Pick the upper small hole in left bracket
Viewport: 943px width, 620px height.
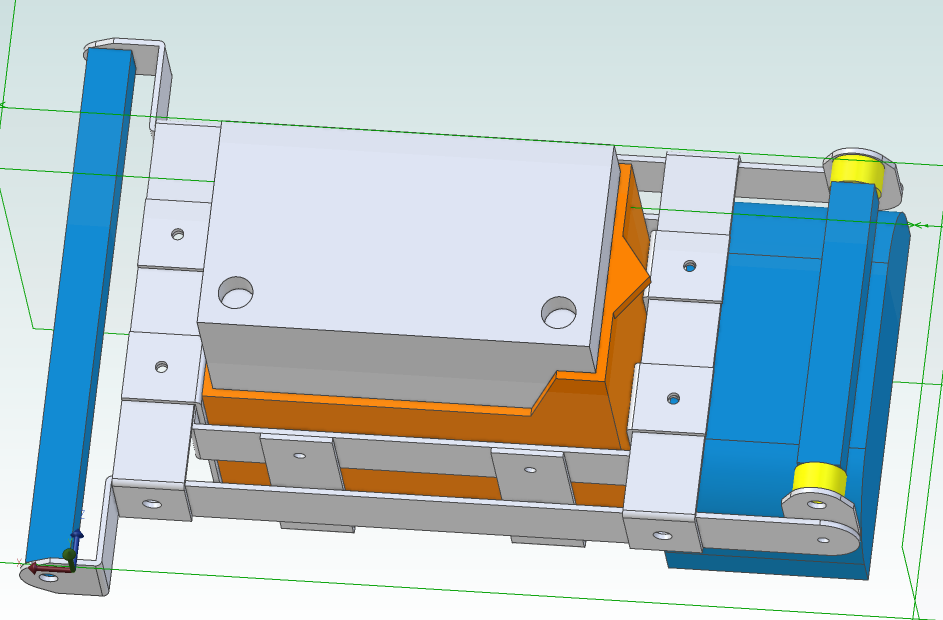pos(177,234)
